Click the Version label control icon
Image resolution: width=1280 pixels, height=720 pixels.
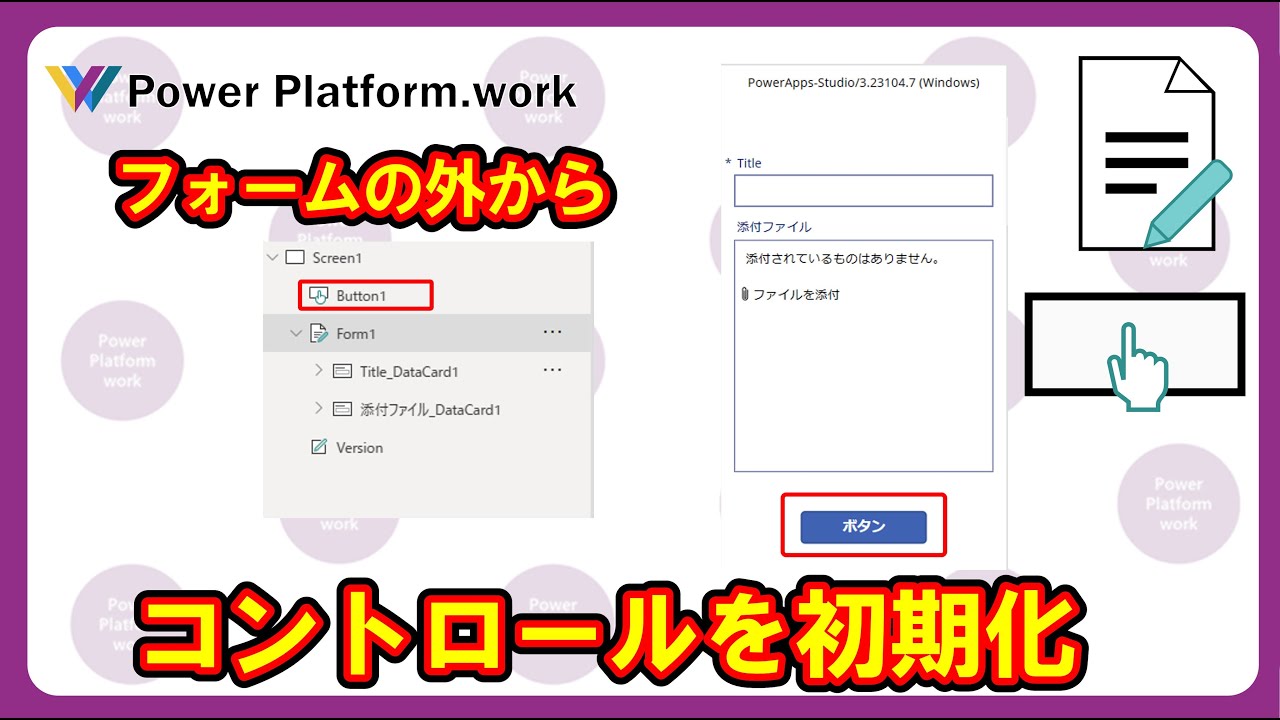(319, 448)
